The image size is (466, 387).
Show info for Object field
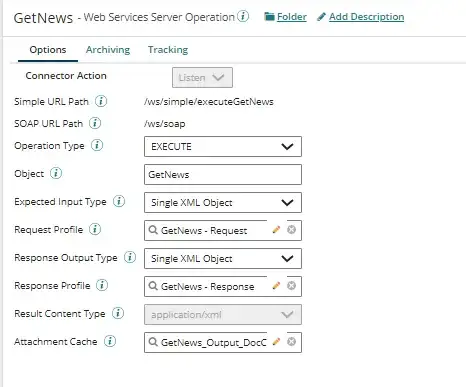[56, 173]
